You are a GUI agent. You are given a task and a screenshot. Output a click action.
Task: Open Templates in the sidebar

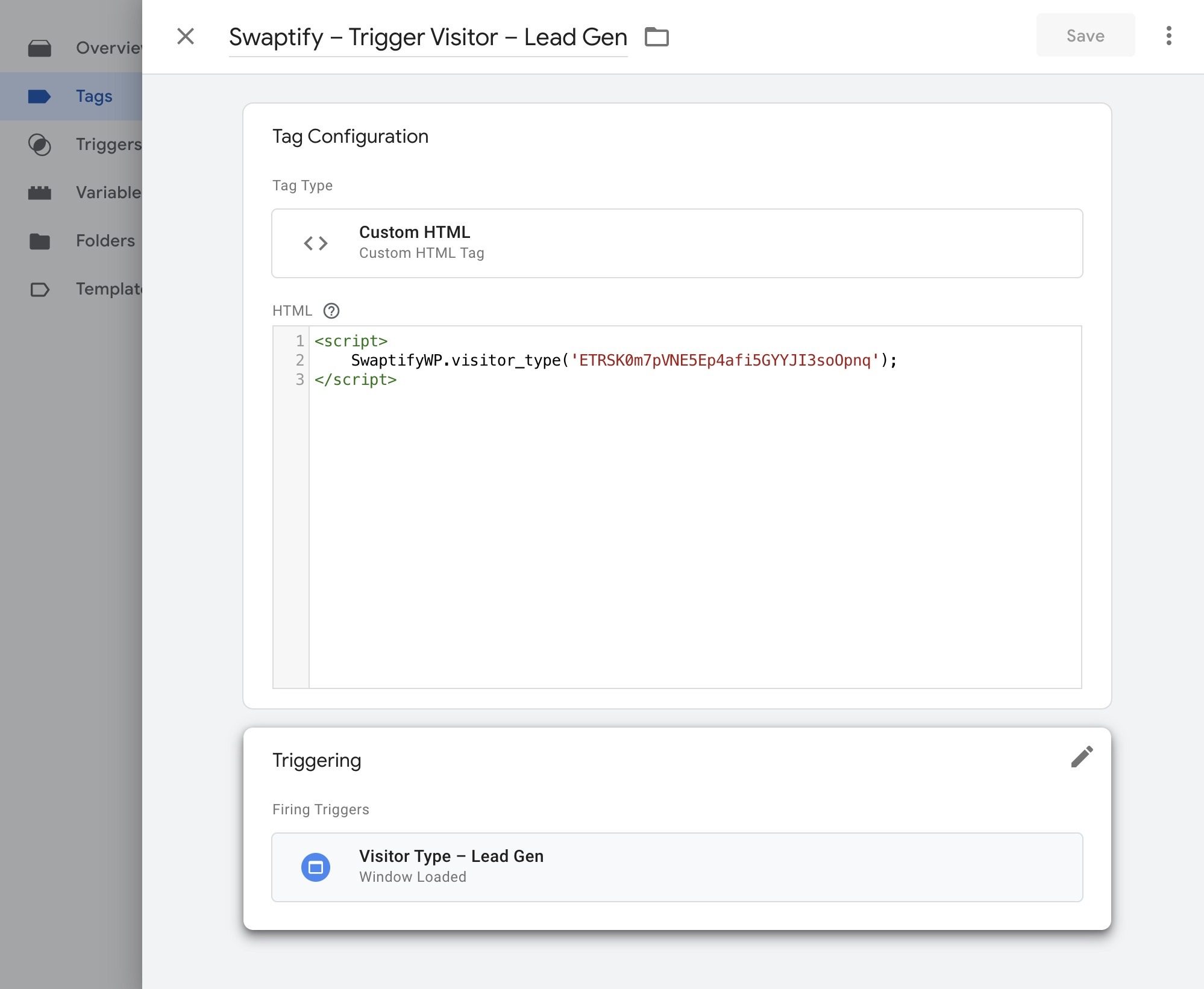click(x=108, y=289)
